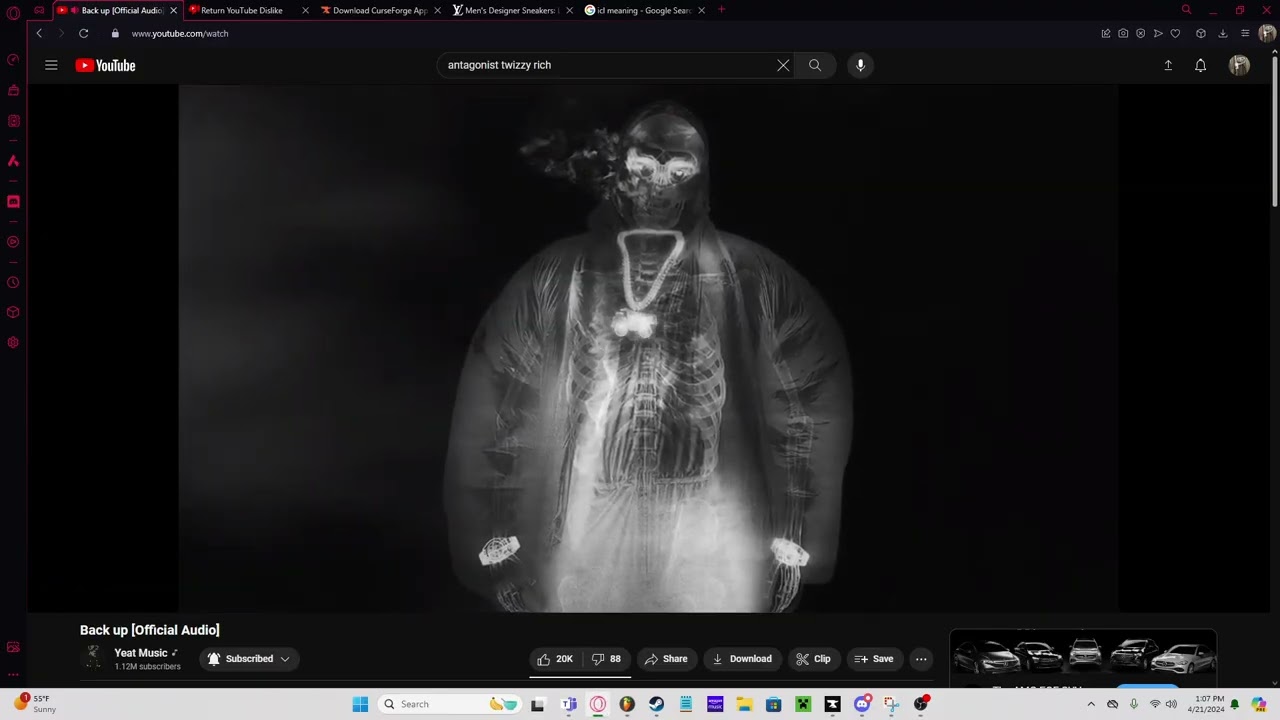This screenshot has height=720, width=1280.
Task: Open the sidebar settings gear icon
Action: [13, 342]
